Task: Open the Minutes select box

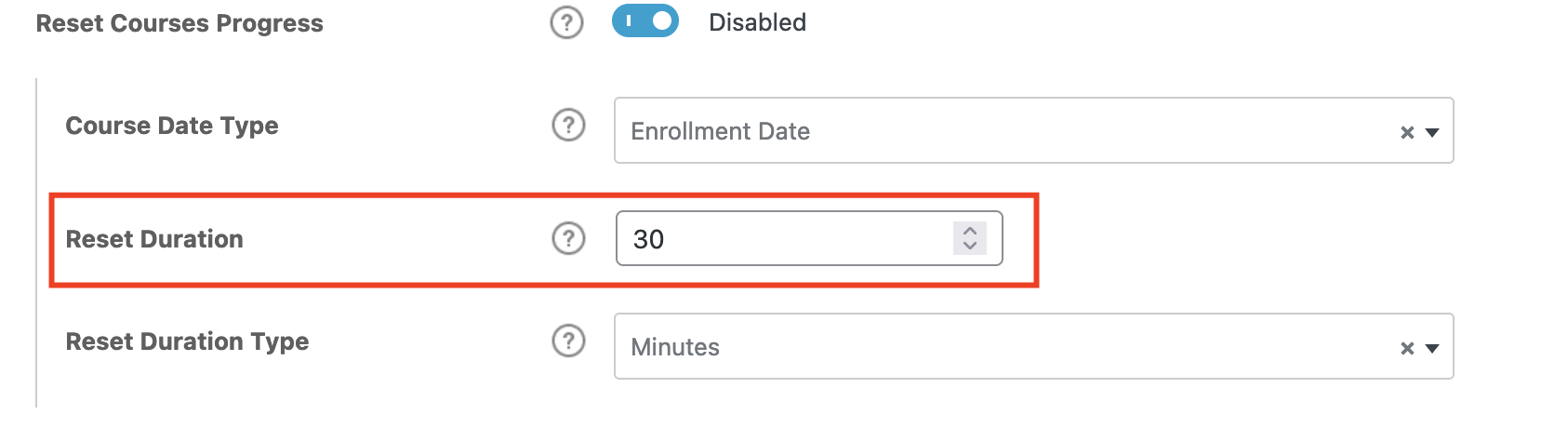Action: 1004,347
